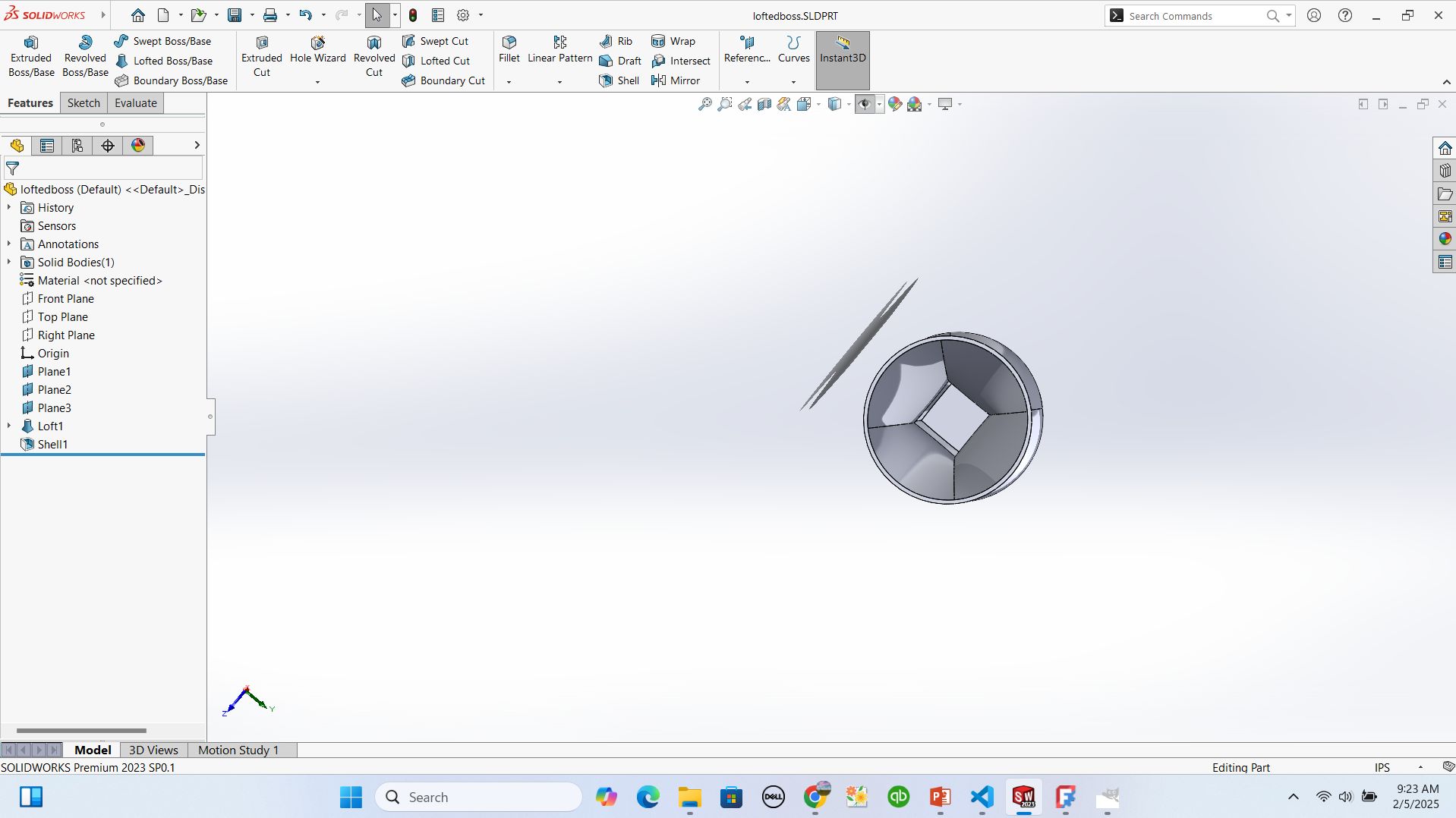This screenshot has width=1456, height=818.
Task: Open Appearances task pane tab
Action: click(x=1445, y=239)
